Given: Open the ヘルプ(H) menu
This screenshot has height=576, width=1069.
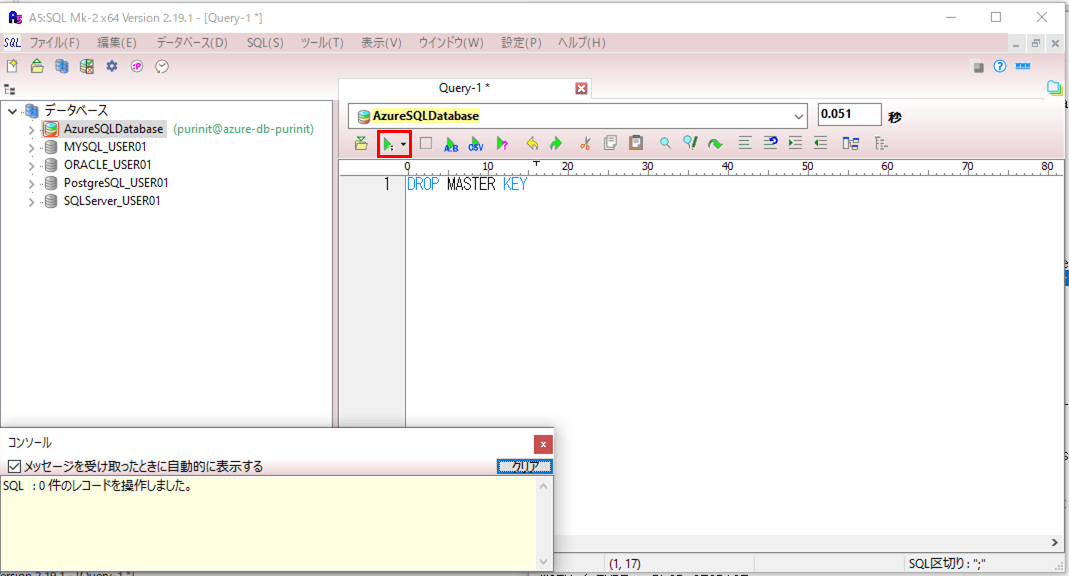Looking at the screenshot, I should click(x=582, y=42).
